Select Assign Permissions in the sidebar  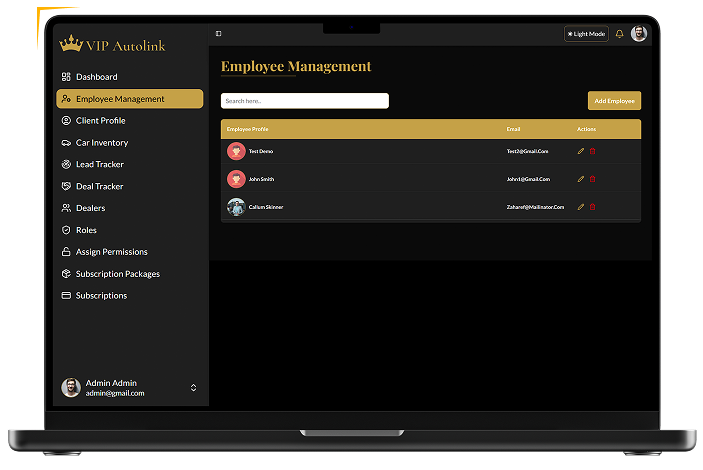111,252
